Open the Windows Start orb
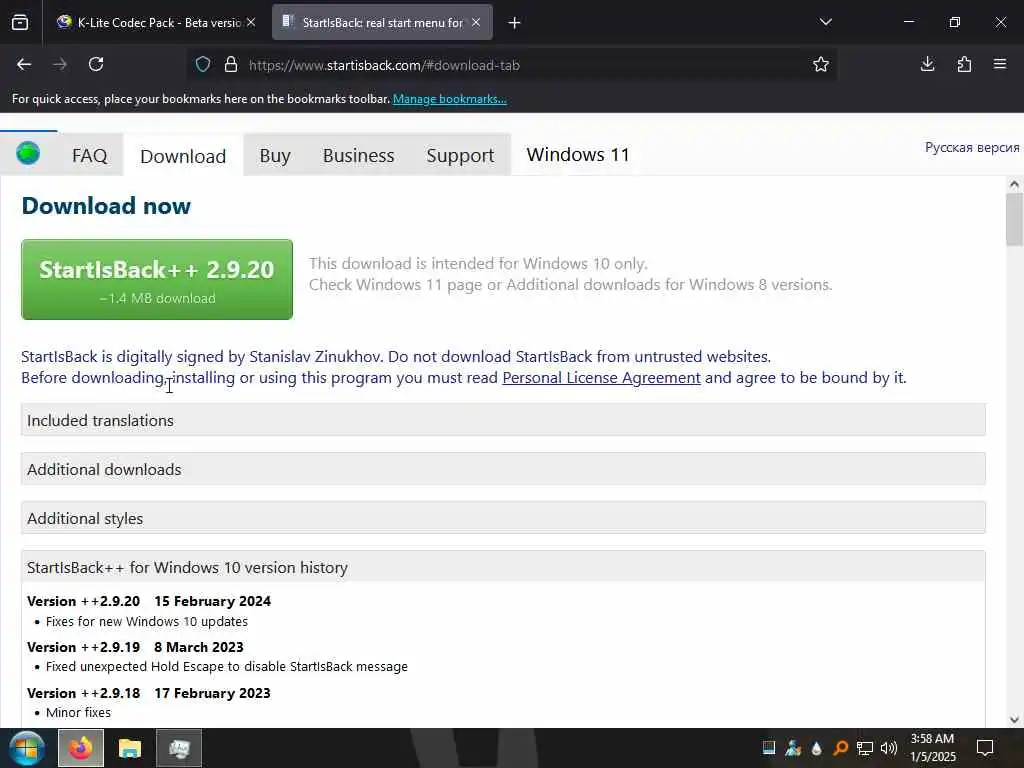1024x768 pixels. 27,748
